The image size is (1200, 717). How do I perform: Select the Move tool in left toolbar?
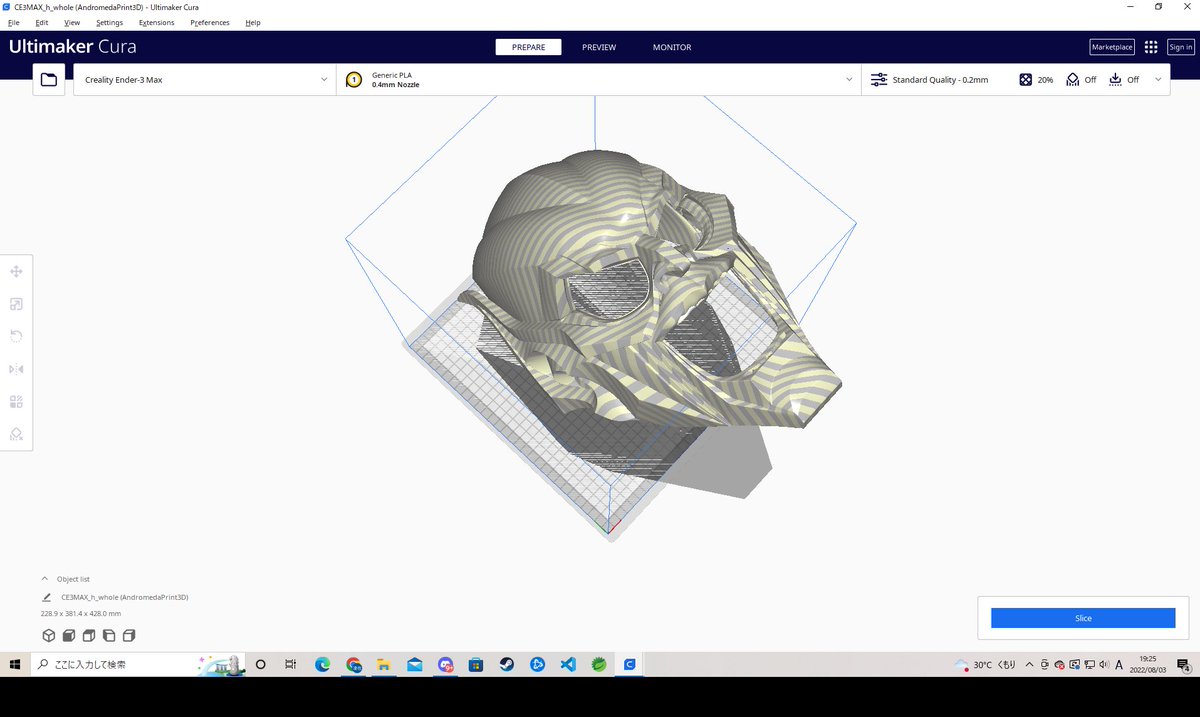(16, 271)
